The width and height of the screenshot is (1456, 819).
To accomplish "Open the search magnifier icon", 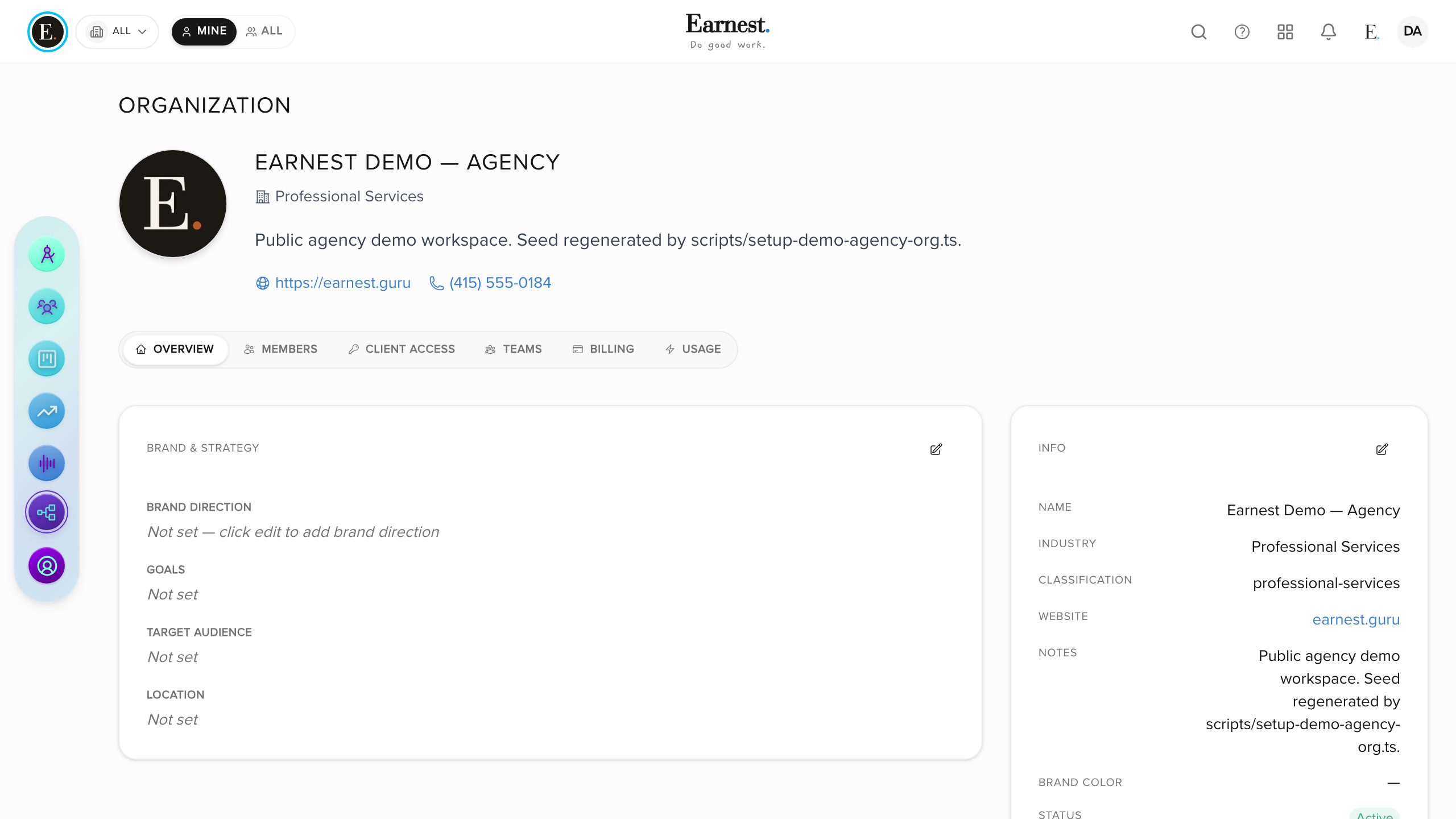I will click(x=1198, y=32).
